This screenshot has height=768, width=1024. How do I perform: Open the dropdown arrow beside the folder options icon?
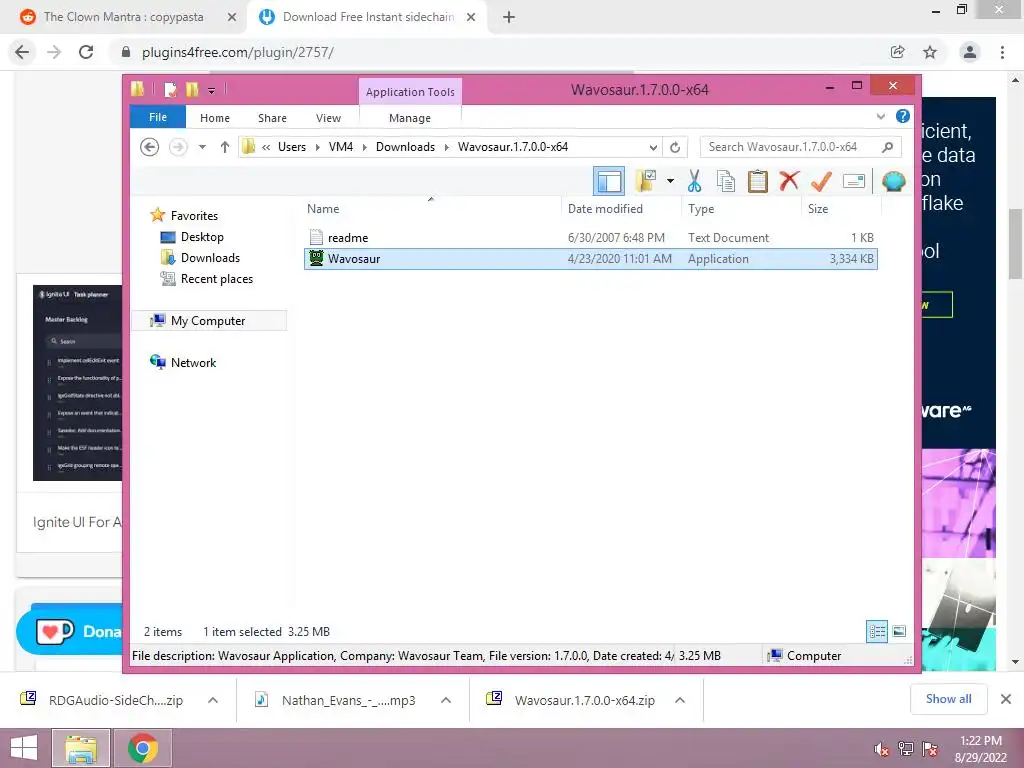click(x=670, y=181)
